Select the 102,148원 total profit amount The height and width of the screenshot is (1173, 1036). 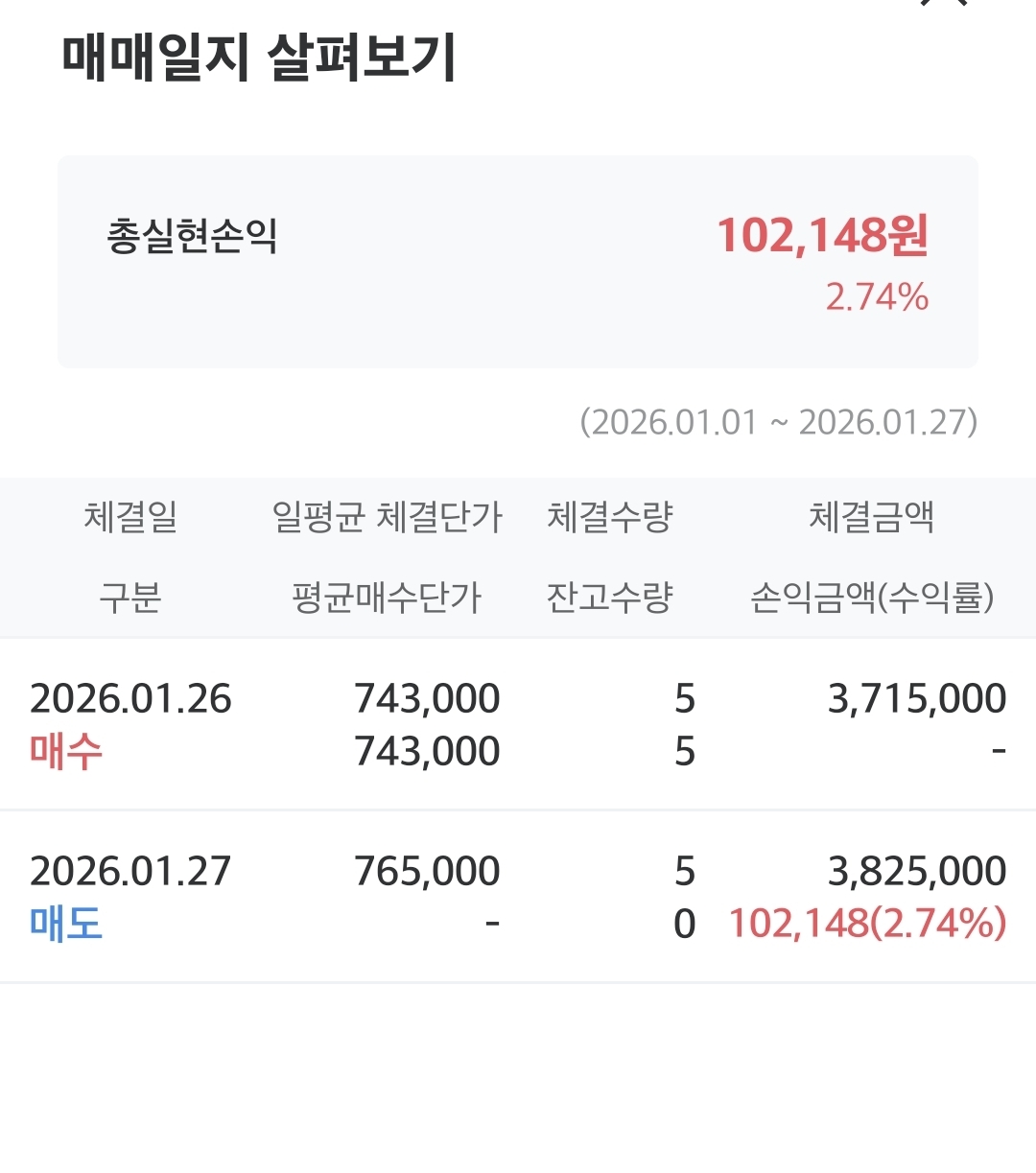(822, 235)
